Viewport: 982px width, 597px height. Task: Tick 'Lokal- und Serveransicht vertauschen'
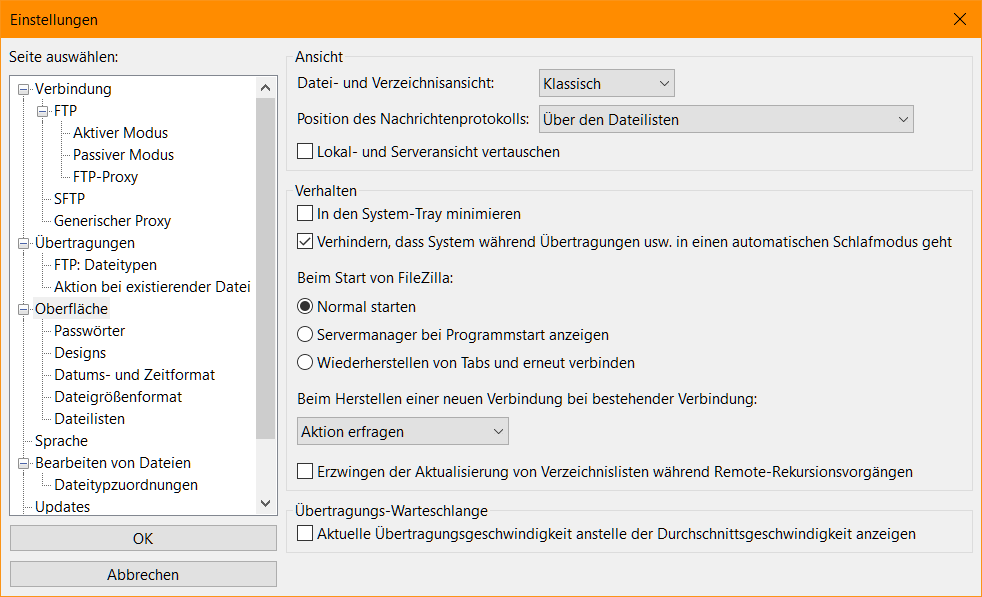(306, 152)
